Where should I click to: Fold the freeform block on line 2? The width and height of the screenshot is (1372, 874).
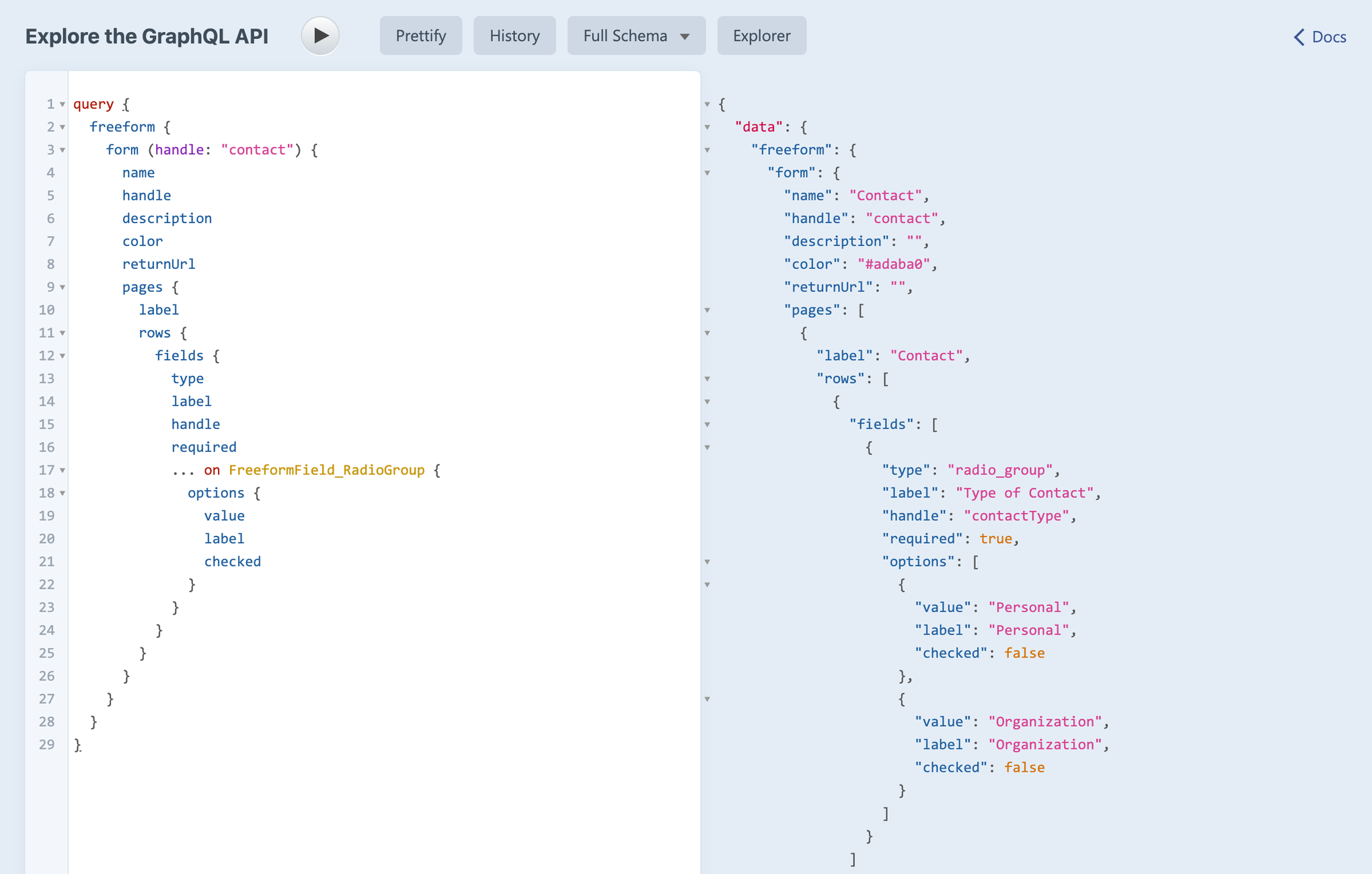(x=63, y=128)
